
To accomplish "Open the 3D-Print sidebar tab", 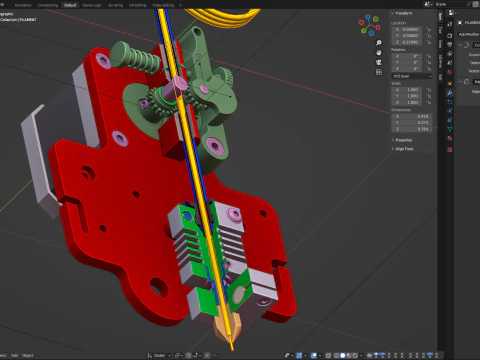I will (x=440, y=62).
